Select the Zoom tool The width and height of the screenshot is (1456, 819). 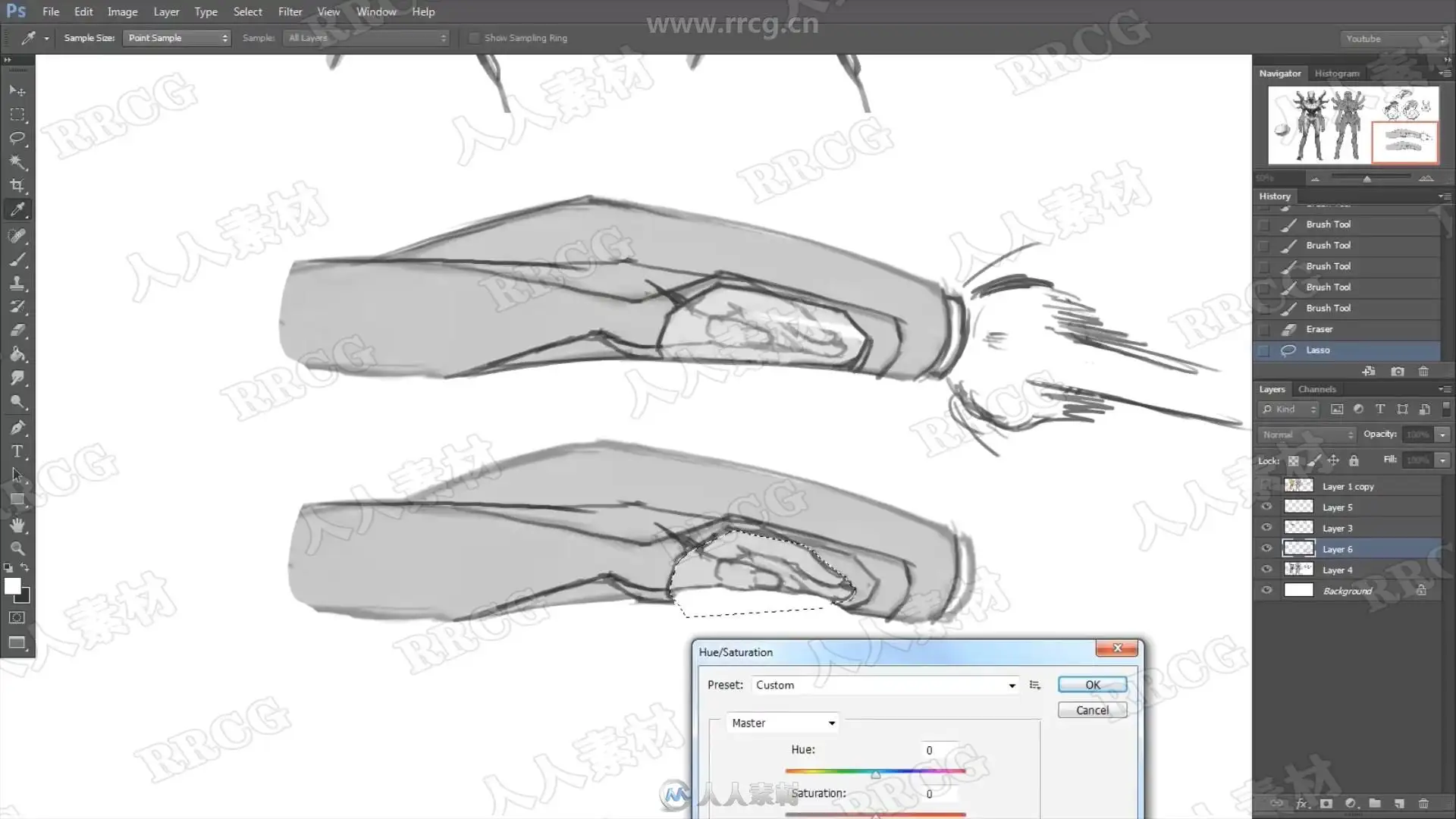pos(17,548)
